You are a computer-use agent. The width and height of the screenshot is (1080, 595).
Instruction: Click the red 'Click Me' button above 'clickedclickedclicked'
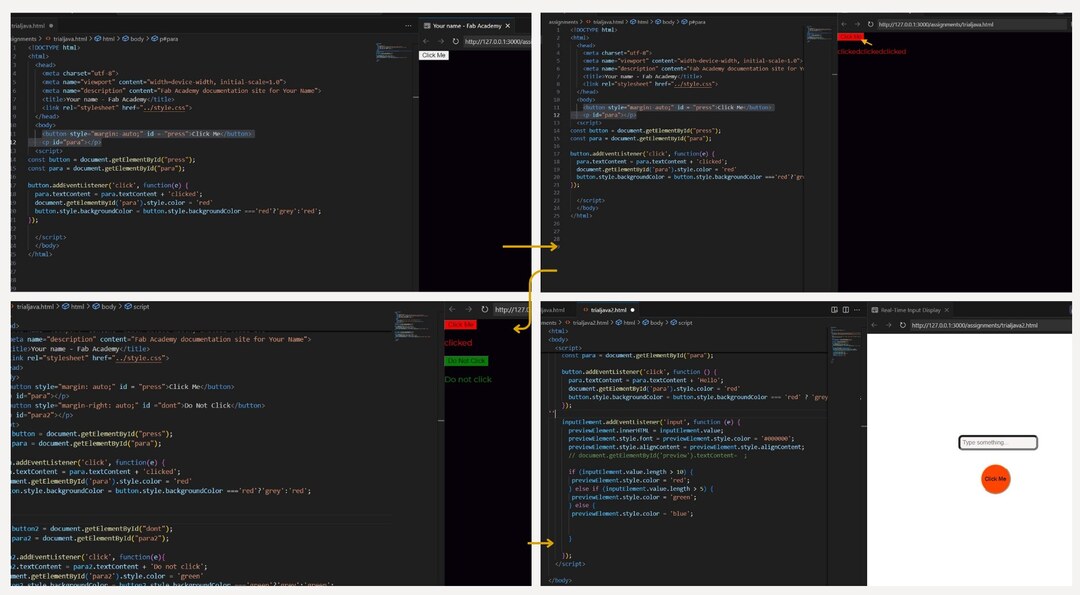pyautogui.click(x=851, y=36)
